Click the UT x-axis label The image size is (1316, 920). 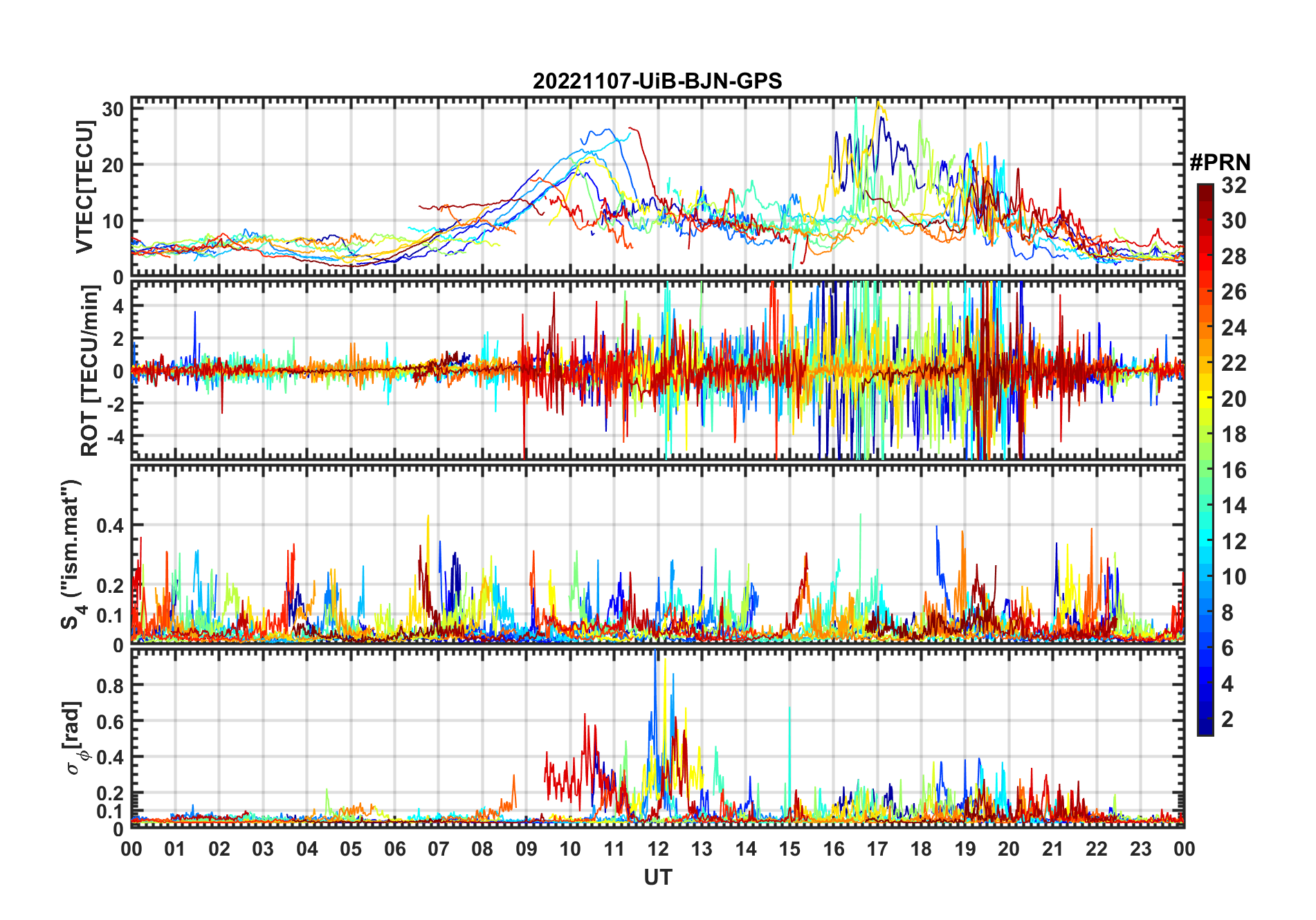click(x=657, y=878)
